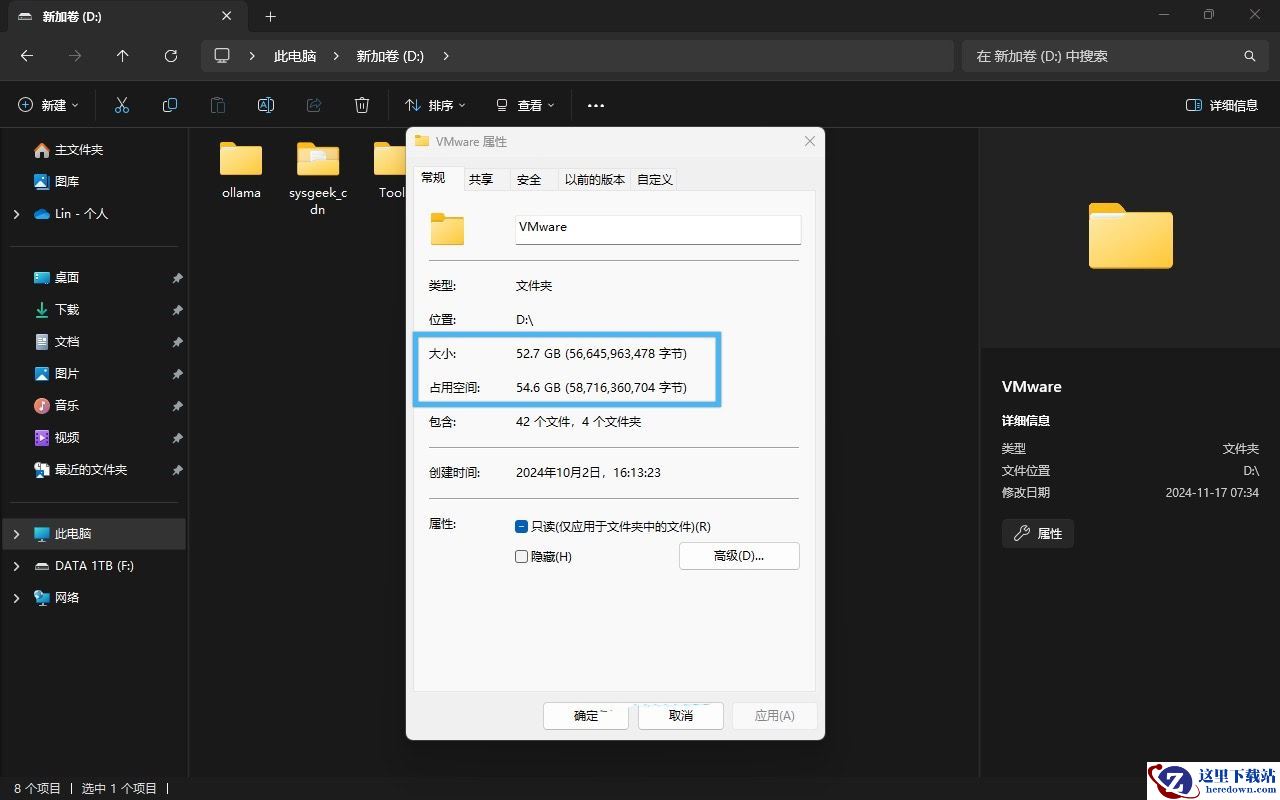Click the PC monitor icon in address bar
Screen dimensions: 1280x800
coord(222,56)
